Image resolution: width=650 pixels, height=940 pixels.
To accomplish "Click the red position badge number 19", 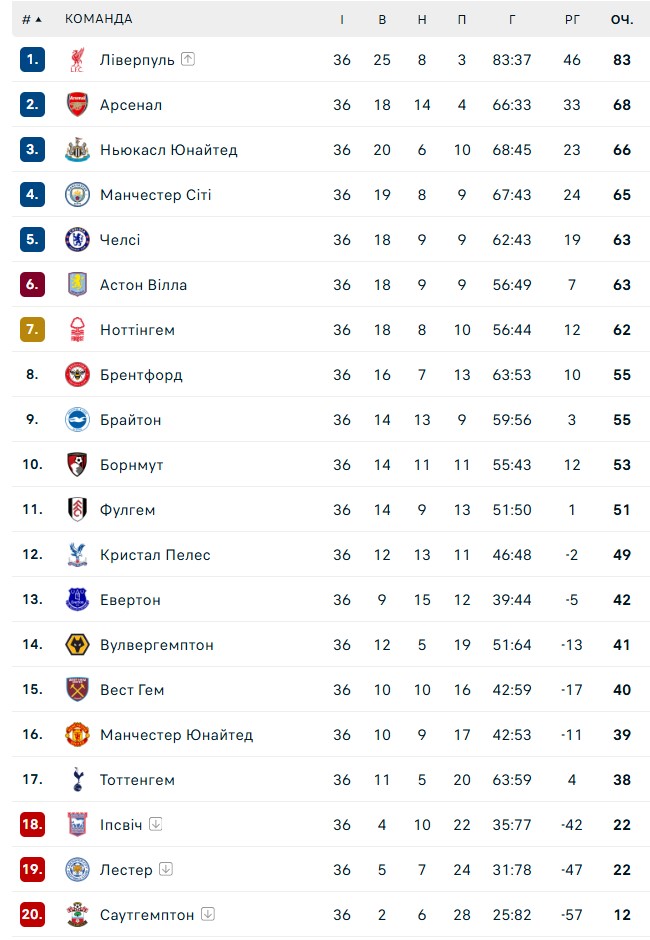I will (x=32, y=869).
